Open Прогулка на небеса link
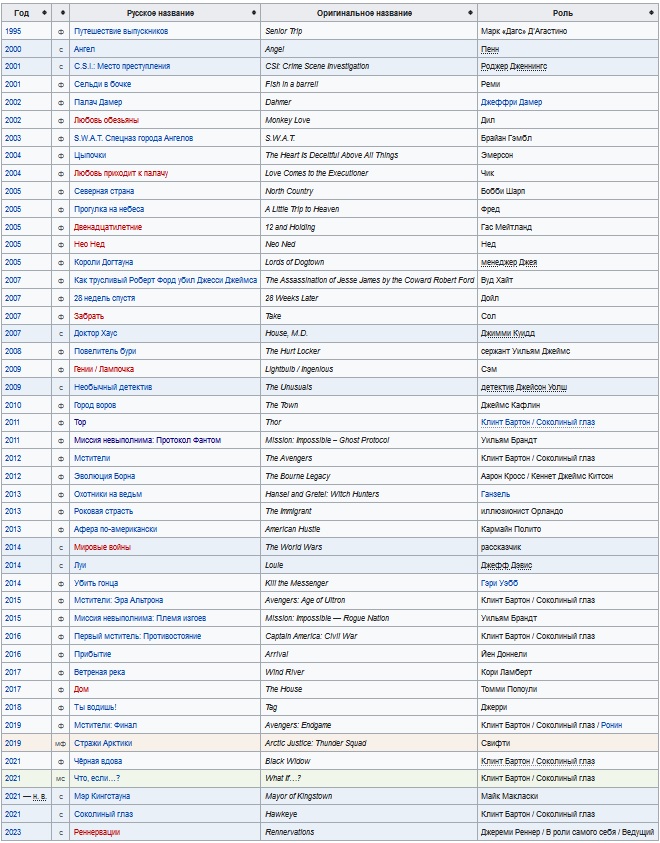Screen dimensions: 660x843 (x=109, y=209)
